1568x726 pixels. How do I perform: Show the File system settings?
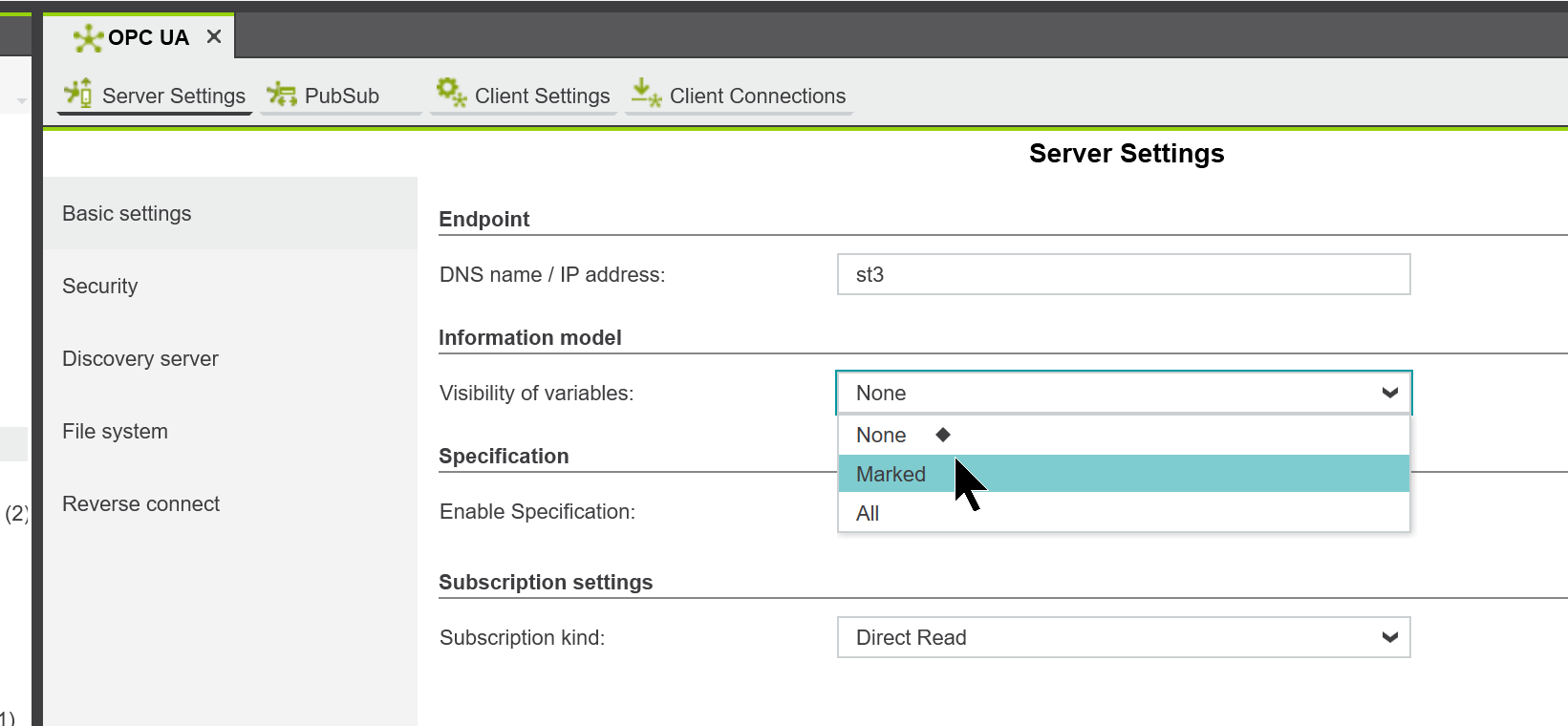coord(116,431)
